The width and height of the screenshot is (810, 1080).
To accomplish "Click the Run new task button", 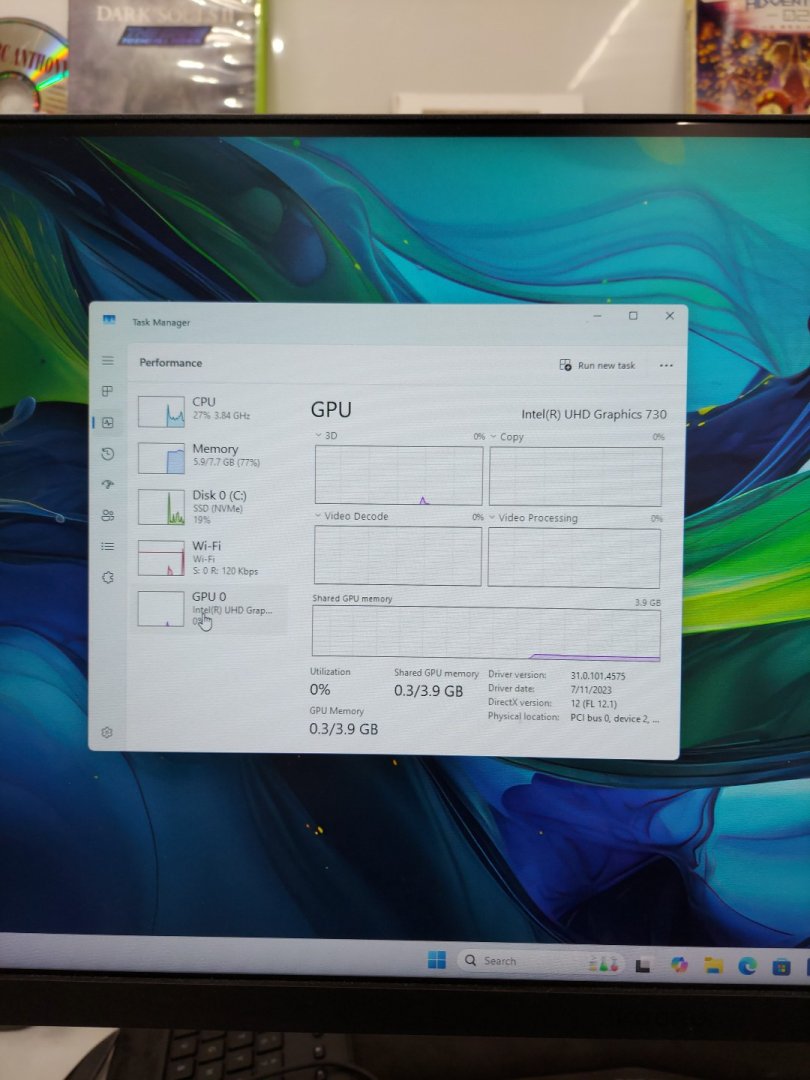I will [x=597, y=365].
